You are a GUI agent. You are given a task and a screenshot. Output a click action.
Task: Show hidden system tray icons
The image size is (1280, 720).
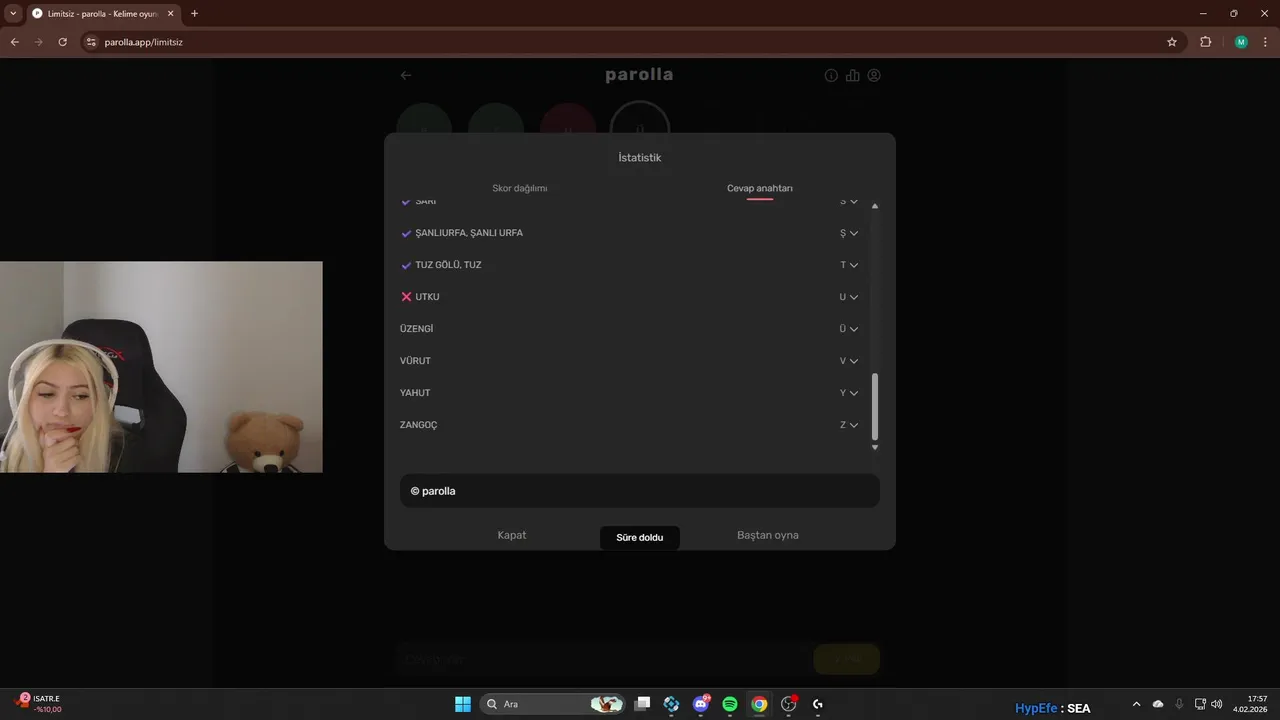click(1136, 704)
